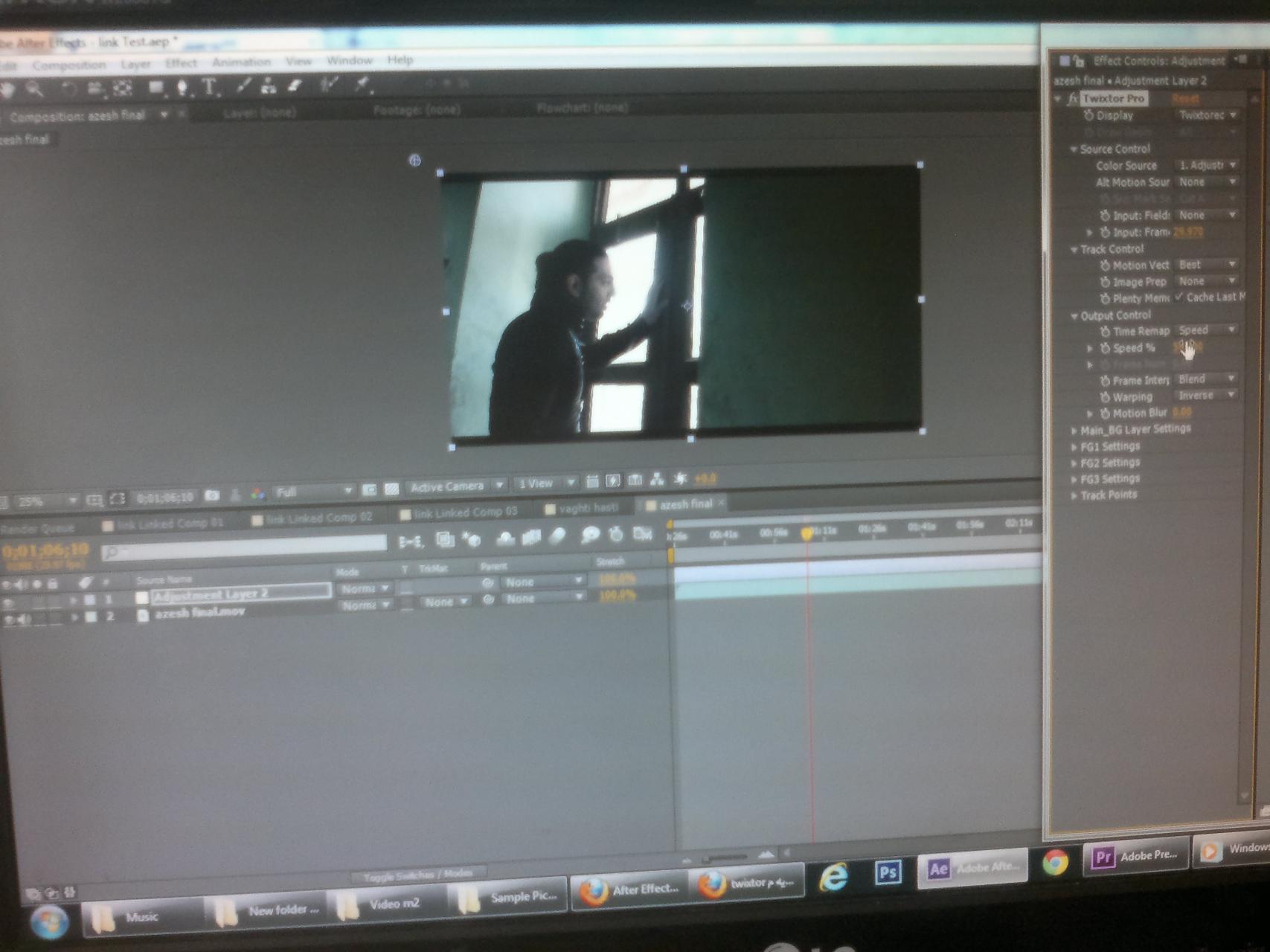Open the Window menu
The image size is (1270, 952).
click(x=349, y=60)
